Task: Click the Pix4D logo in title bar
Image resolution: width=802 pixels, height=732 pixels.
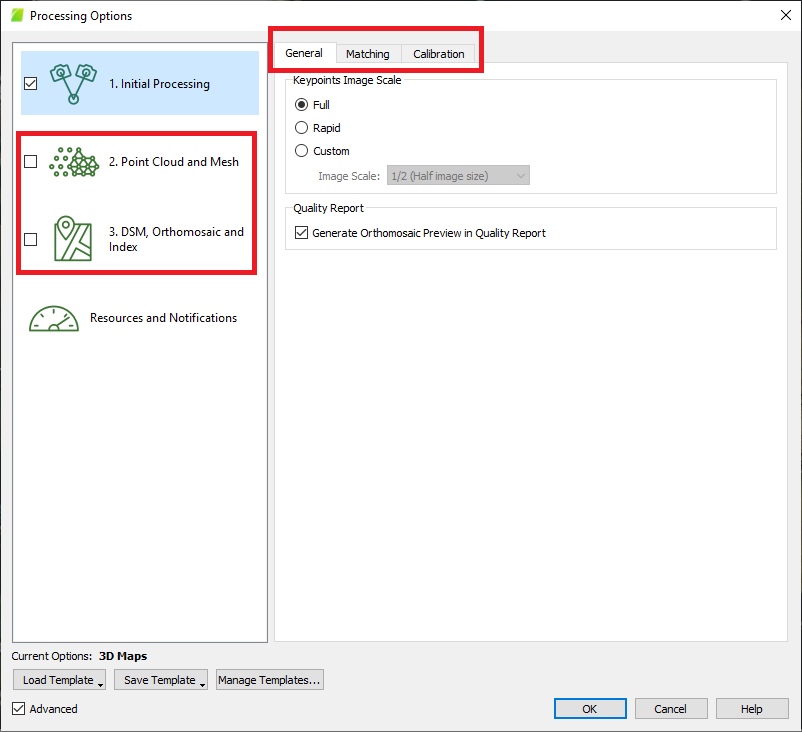Action: pyautogui.click(x=16, y=16)
